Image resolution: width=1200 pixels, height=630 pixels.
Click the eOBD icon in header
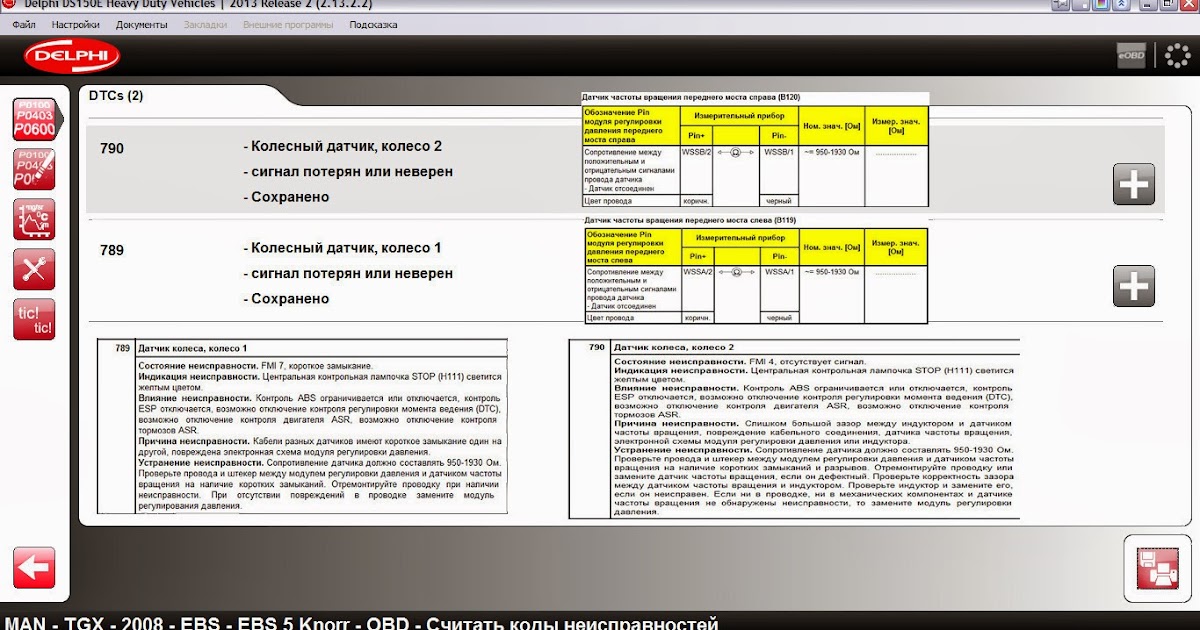click(x=1130, y=57)
